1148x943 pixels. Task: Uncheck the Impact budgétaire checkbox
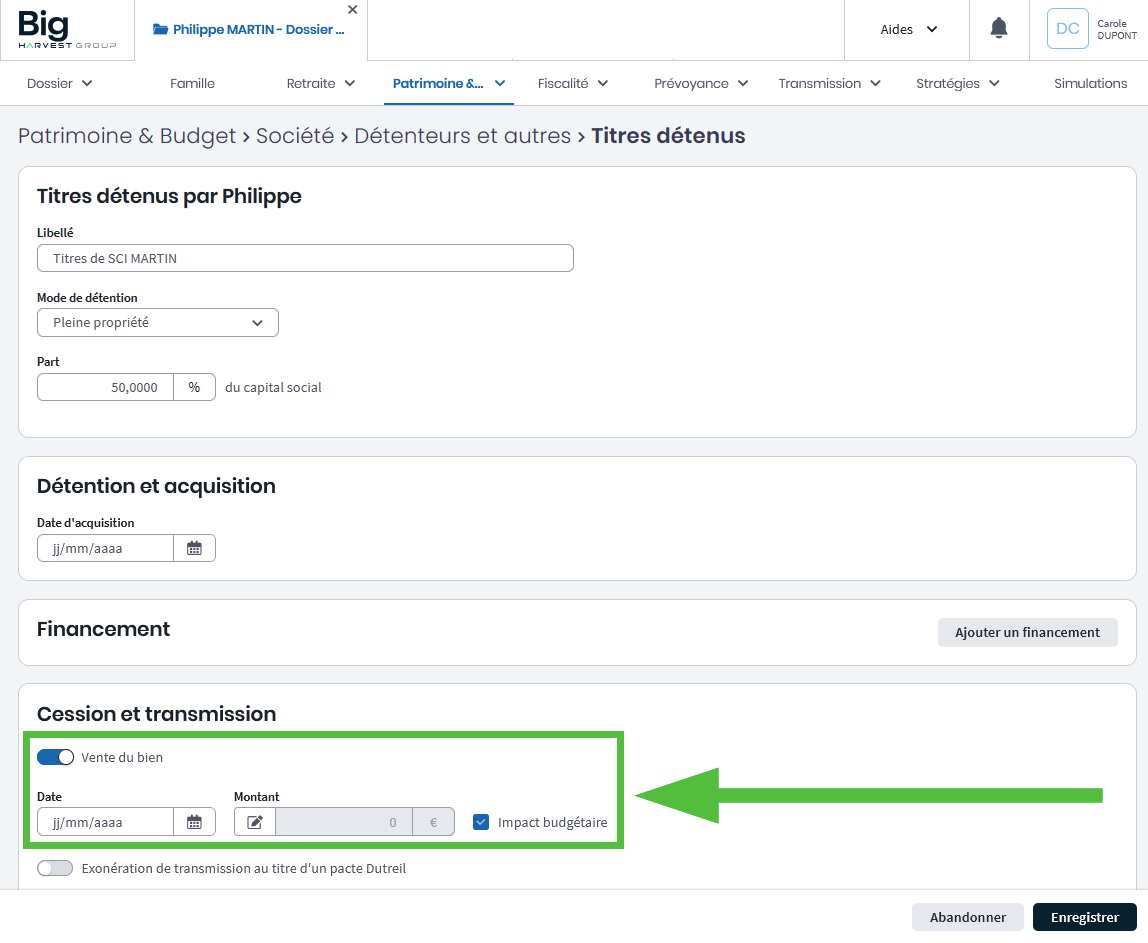click(481, 822)
